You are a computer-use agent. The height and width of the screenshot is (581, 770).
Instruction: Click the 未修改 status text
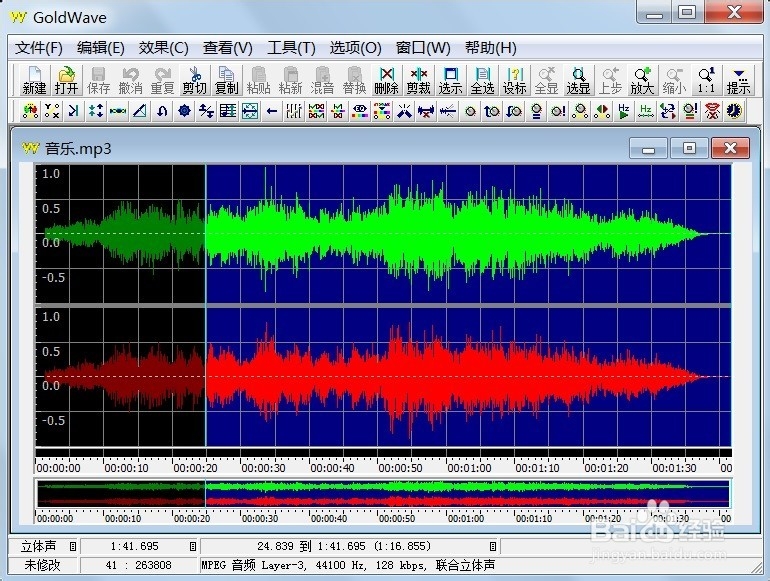click(x=42, y=565)
